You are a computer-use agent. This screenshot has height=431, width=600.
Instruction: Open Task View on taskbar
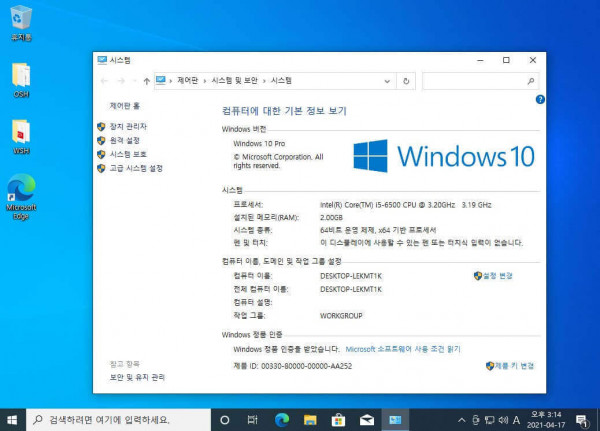(x=253, y=420)
